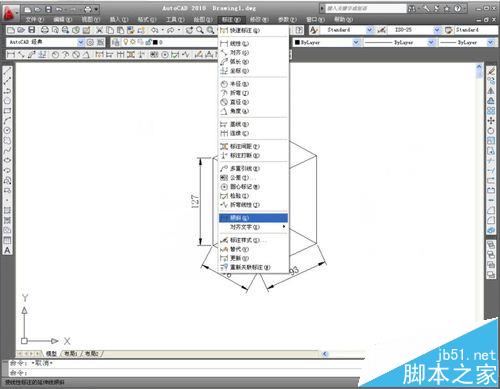Open the 工具 menu

tap(175, 20)
